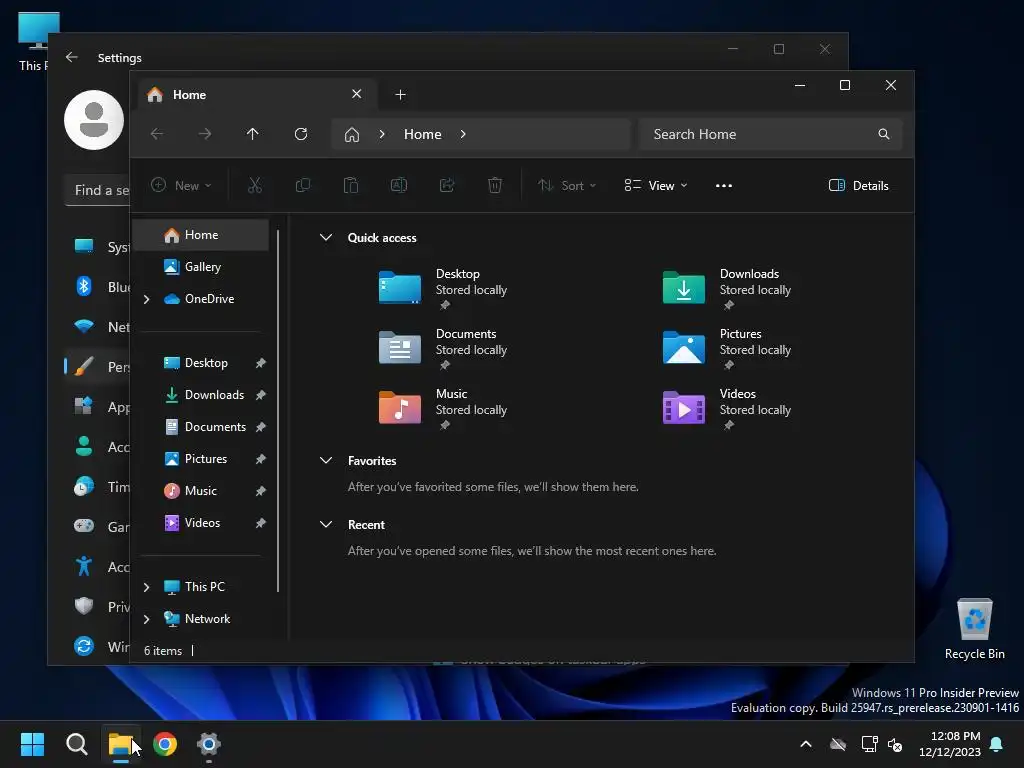1024x768 pixels.
Task: Click the navigation pane scrollbar
Action: coord(279,411)
